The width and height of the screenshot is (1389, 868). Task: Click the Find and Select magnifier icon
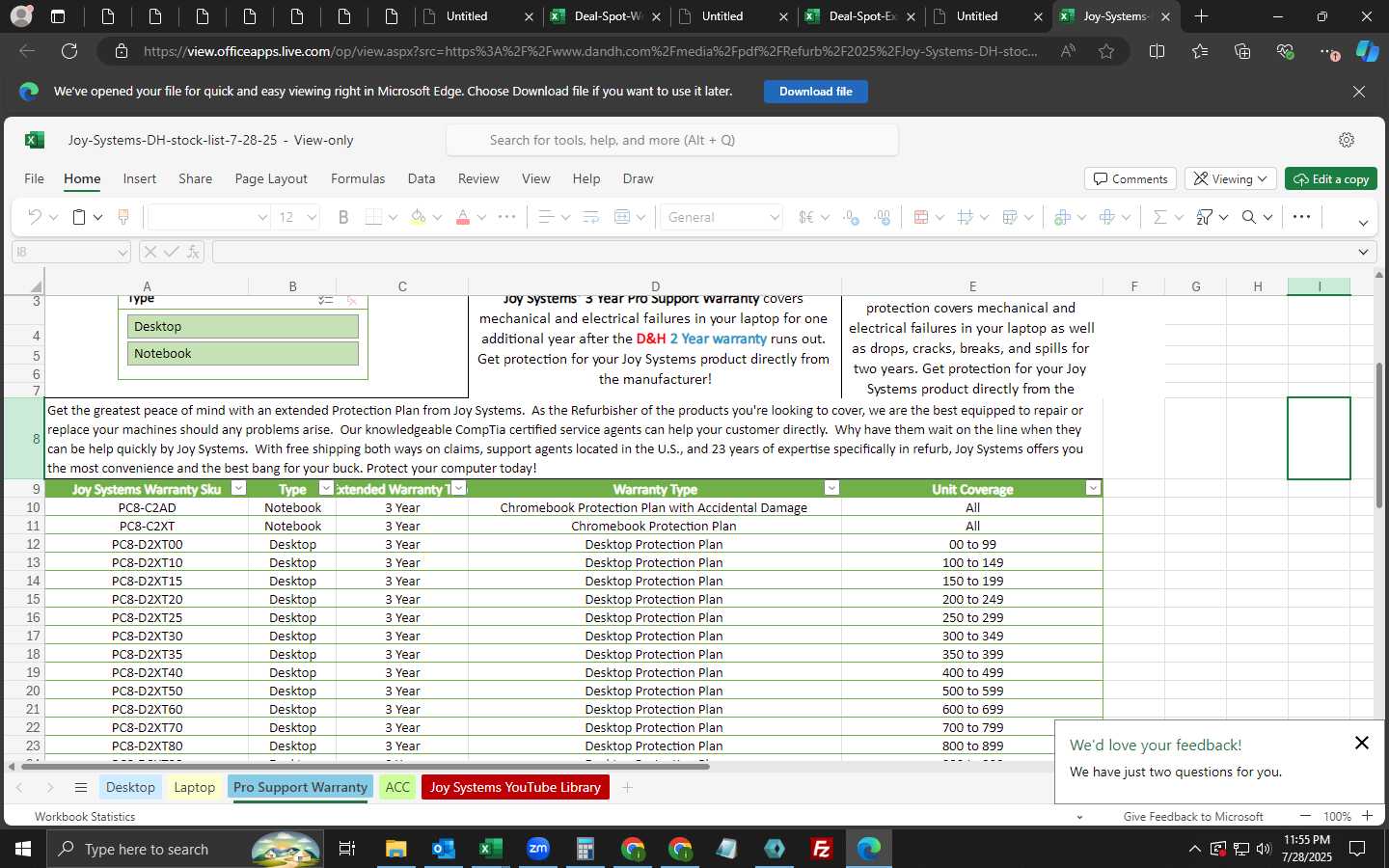[x=1249, y=217]
